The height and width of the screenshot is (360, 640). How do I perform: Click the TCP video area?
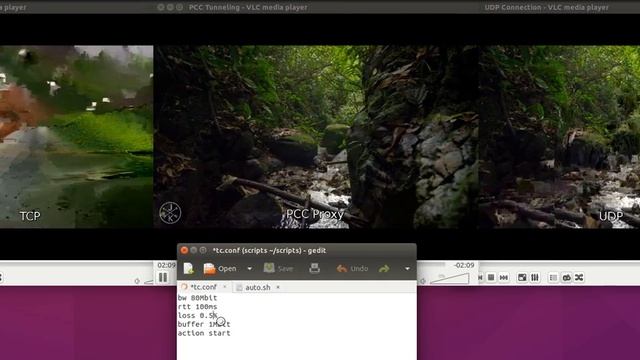(76, 137)
